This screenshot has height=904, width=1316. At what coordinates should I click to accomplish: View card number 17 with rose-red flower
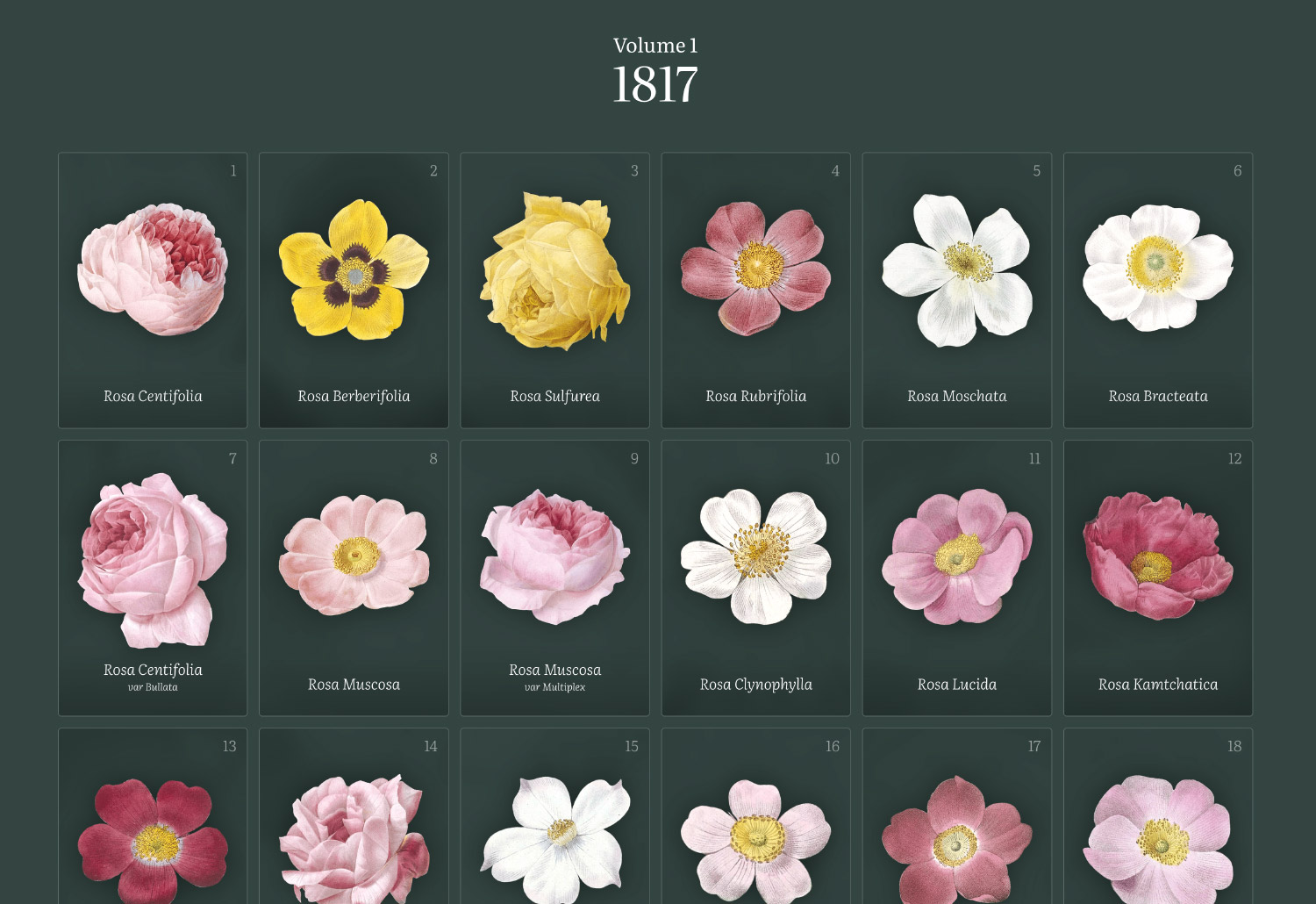pos(957,816)
